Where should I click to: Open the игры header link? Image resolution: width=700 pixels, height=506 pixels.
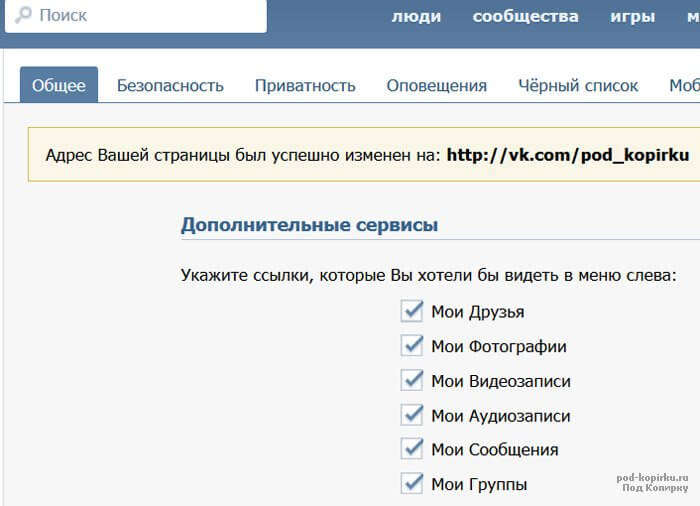pos(633,17)
